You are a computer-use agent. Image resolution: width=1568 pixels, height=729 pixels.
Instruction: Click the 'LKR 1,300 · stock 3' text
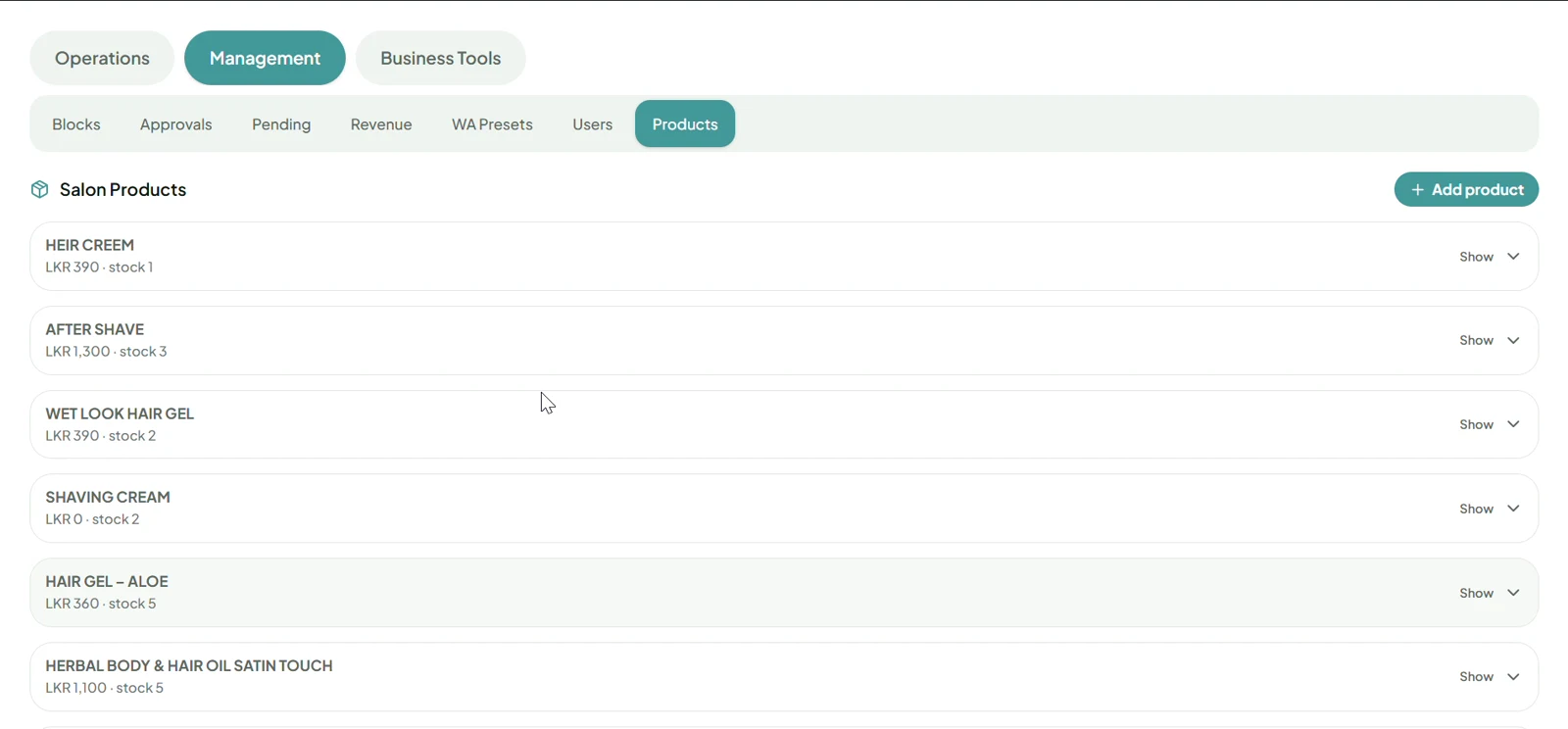tap(106, 352)
